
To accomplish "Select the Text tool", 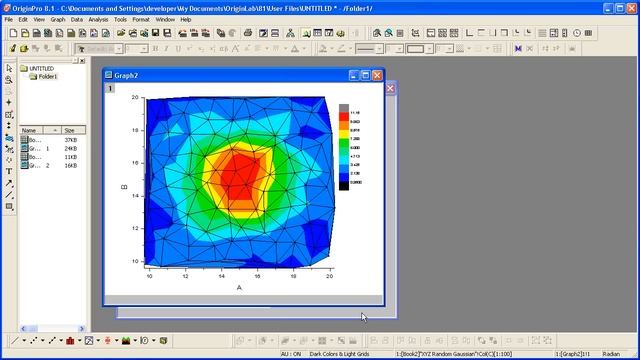I will click(x=9, y=171).
